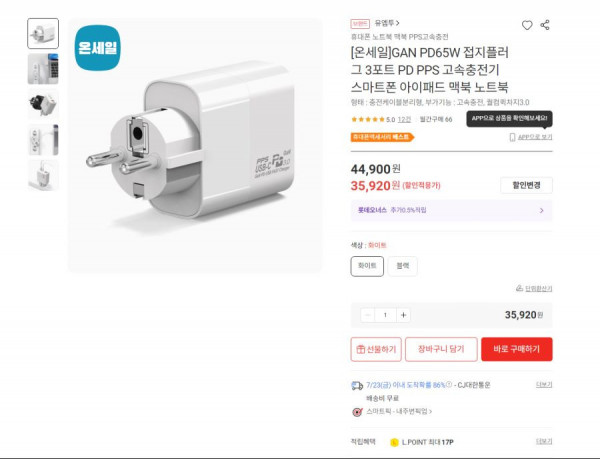Open the 단위환산기 unit converter

(x=534, y=288)
